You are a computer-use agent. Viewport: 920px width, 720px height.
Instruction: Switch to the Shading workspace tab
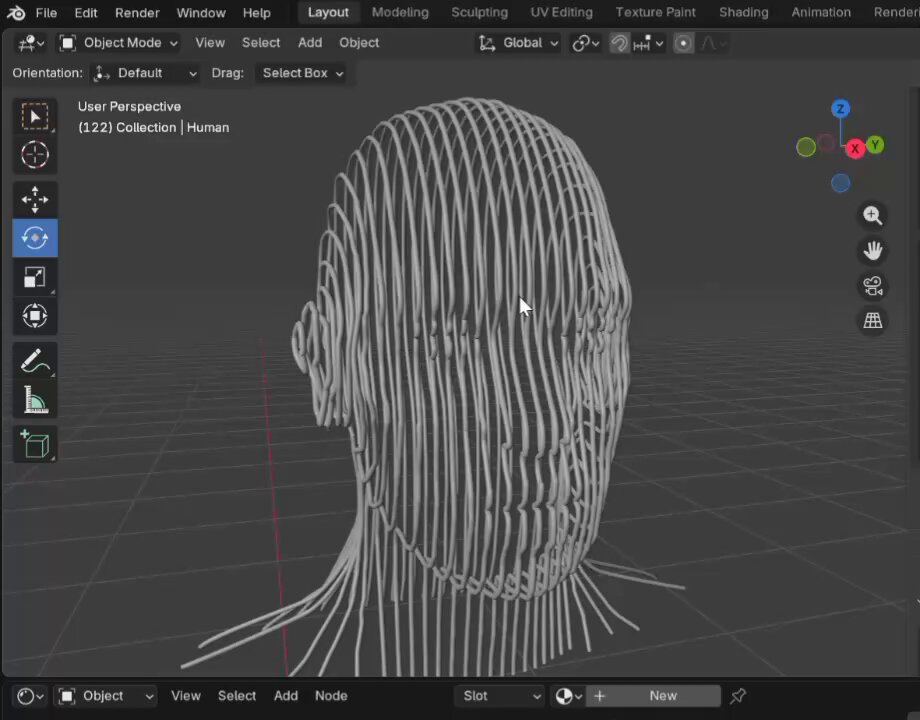point(743,12)
